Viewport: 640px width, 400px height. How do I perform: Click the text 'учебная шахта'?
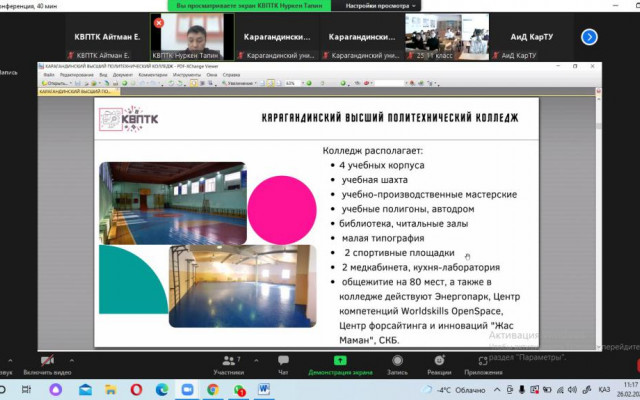click(375, 180)
